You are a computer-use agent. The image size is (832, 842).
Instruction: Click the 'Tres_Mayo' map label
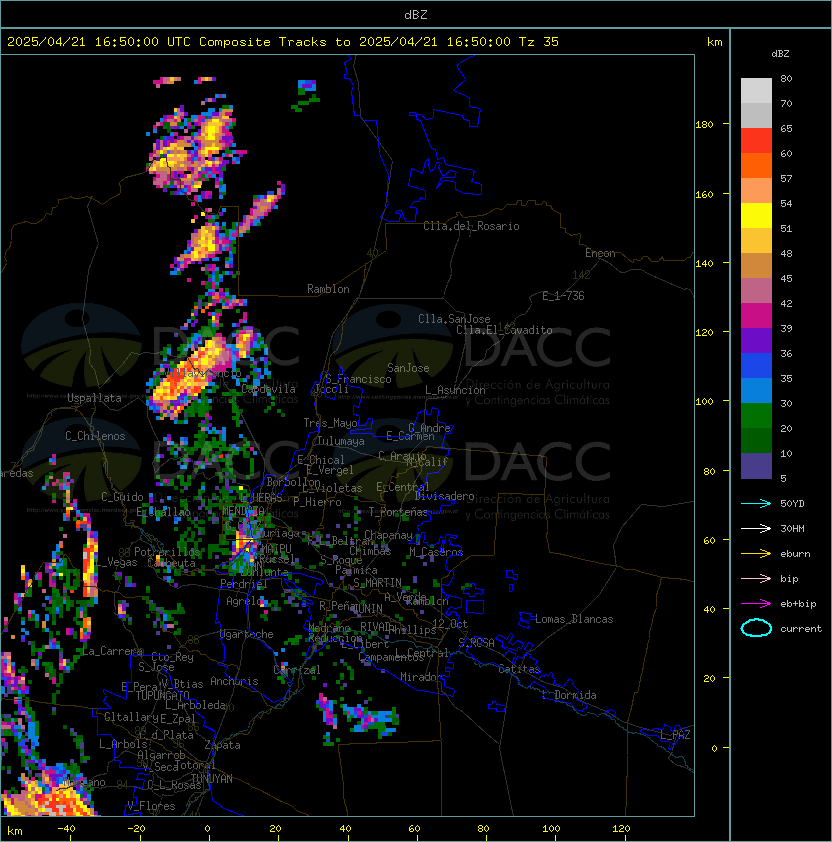coord(330,423)
